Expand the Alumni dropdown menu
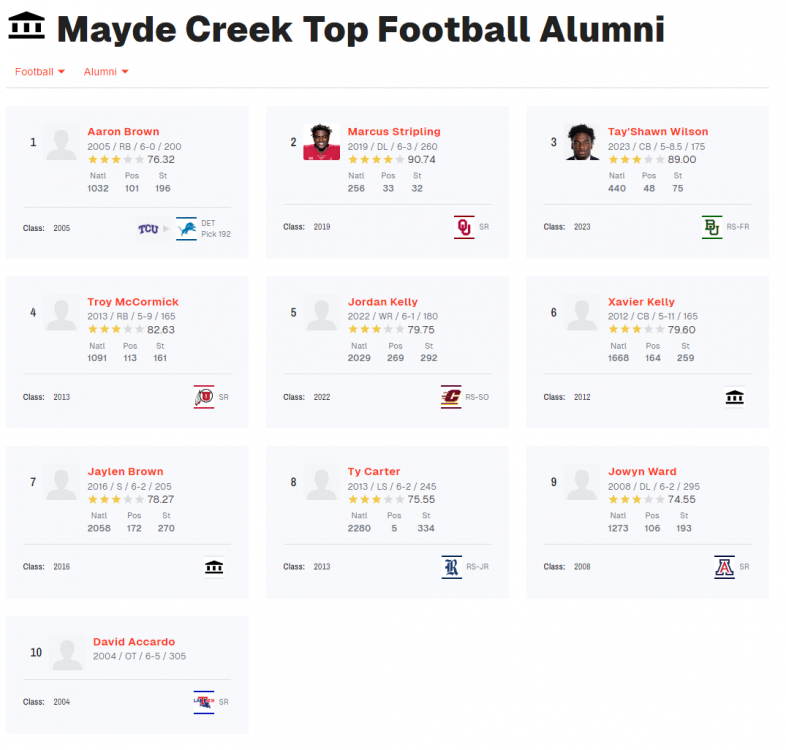 106,72
